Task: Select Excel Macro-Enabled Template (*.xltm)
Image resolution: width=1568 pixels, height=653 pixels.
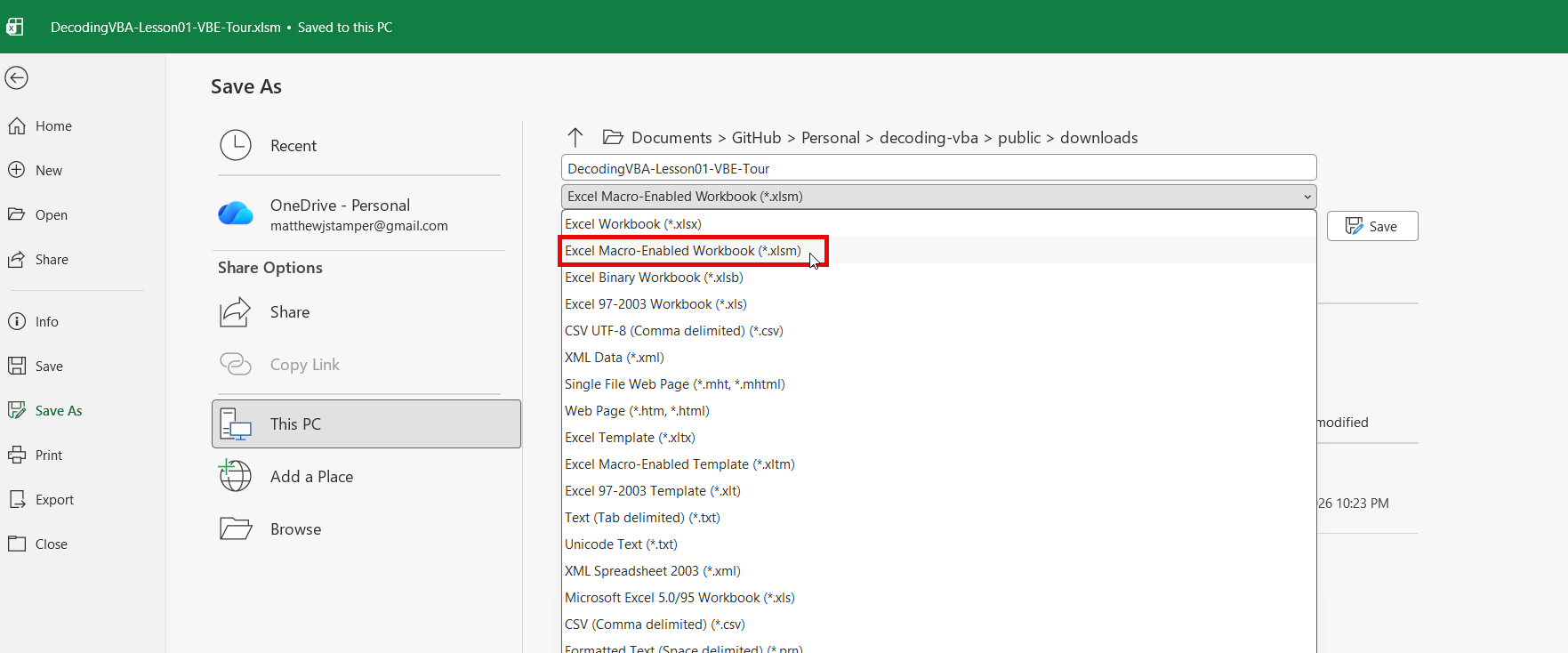Action: point(938,464)
